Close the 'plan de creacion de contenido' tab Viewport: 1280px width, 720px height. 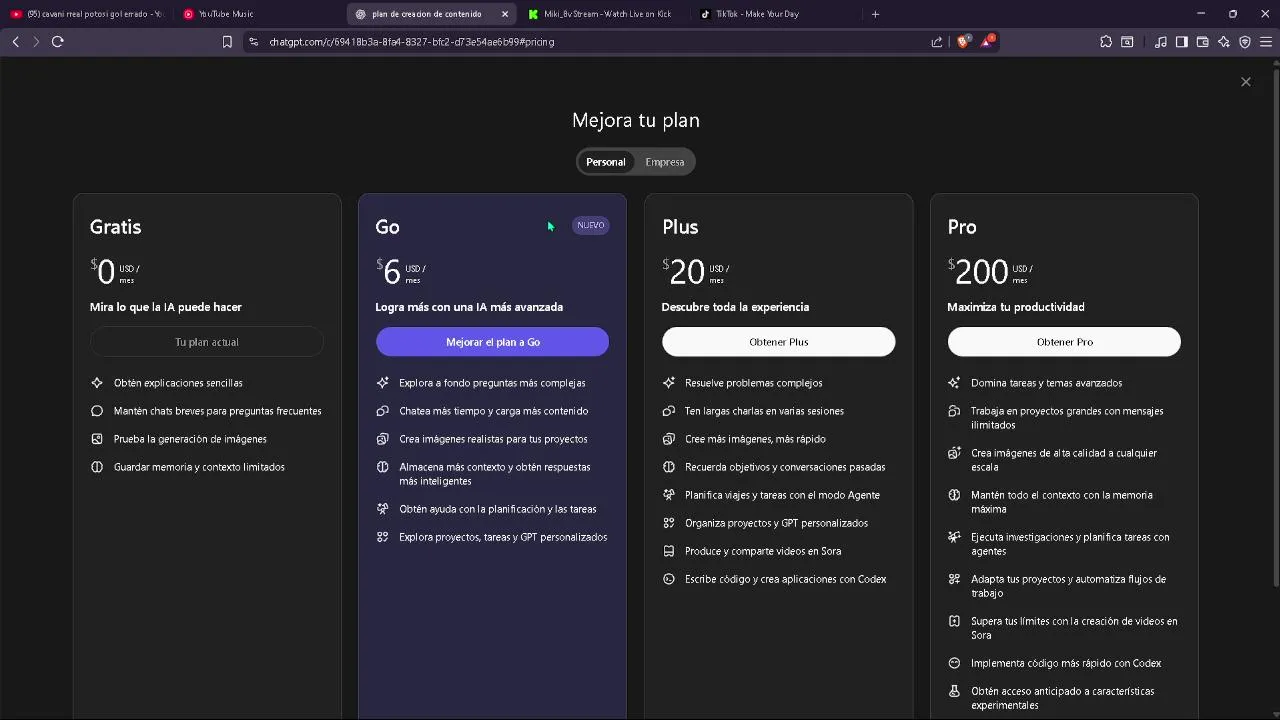pos(505,14)
